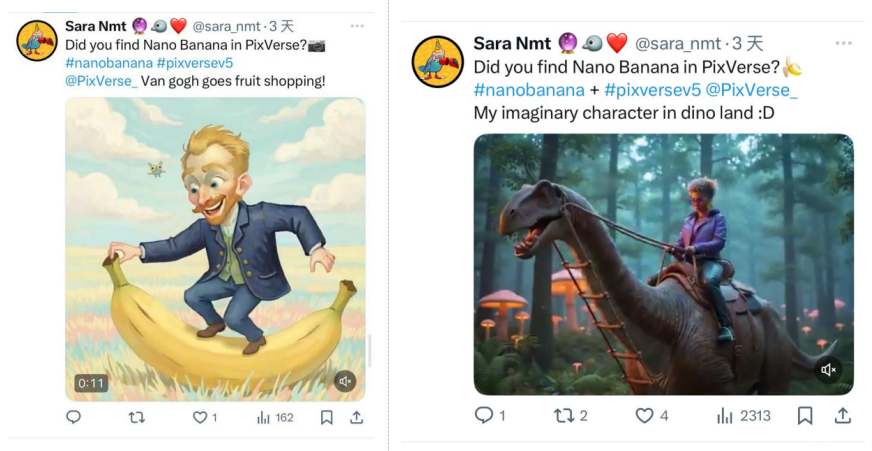Image resolution: width=872 pixels, height=451 pixels.
Task: Share the dino land tweet
Action: pyautogui.click(x=843, y=415)
